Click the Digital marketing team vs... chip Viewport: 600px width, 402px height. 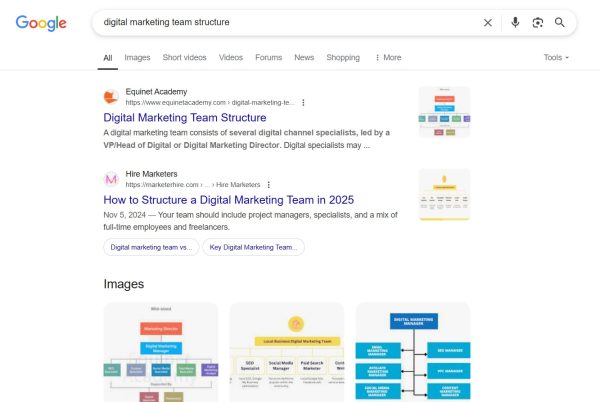click(x=151, y=247)
